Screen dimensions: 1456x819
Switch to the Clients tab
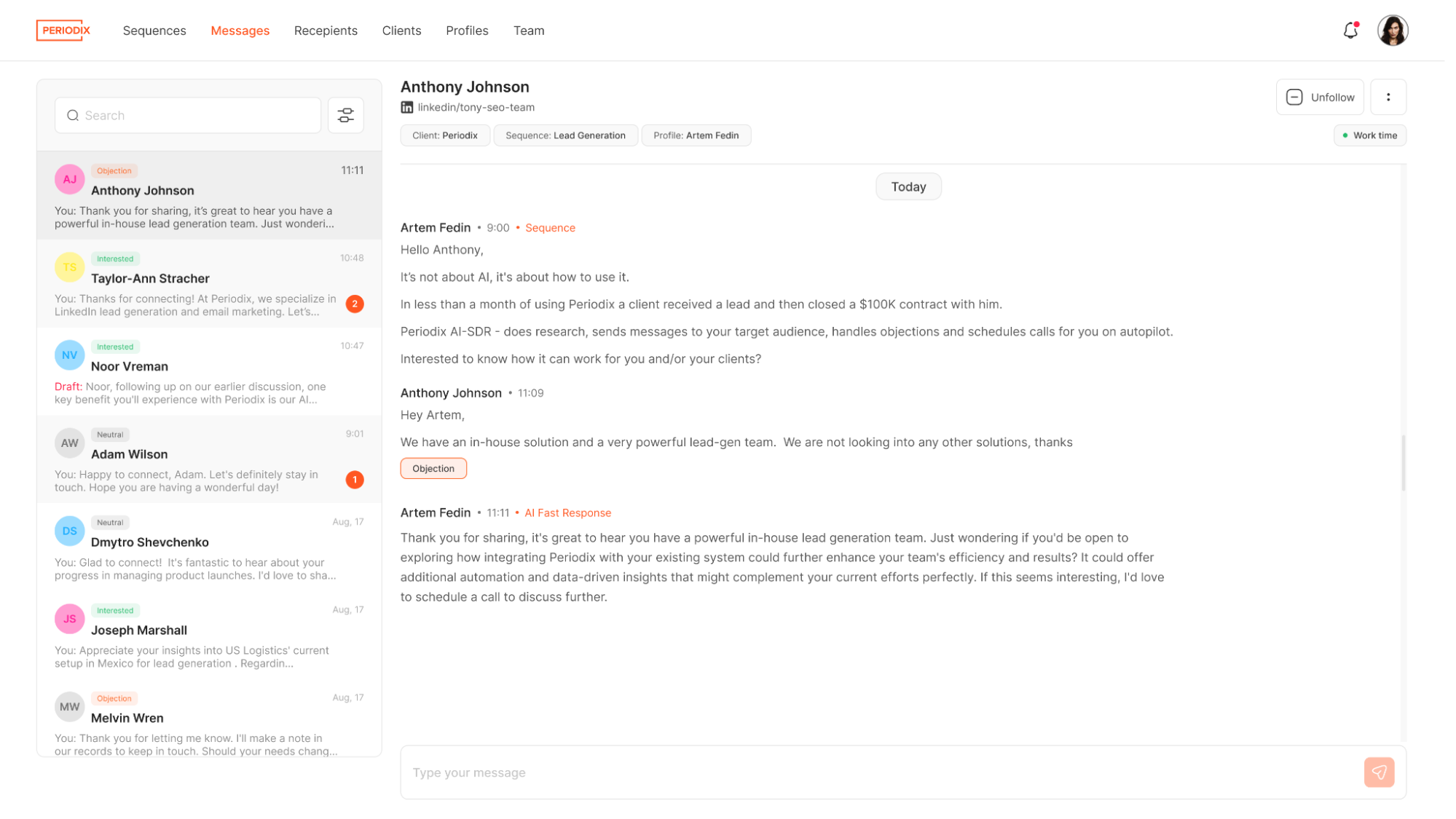point(401,31)
